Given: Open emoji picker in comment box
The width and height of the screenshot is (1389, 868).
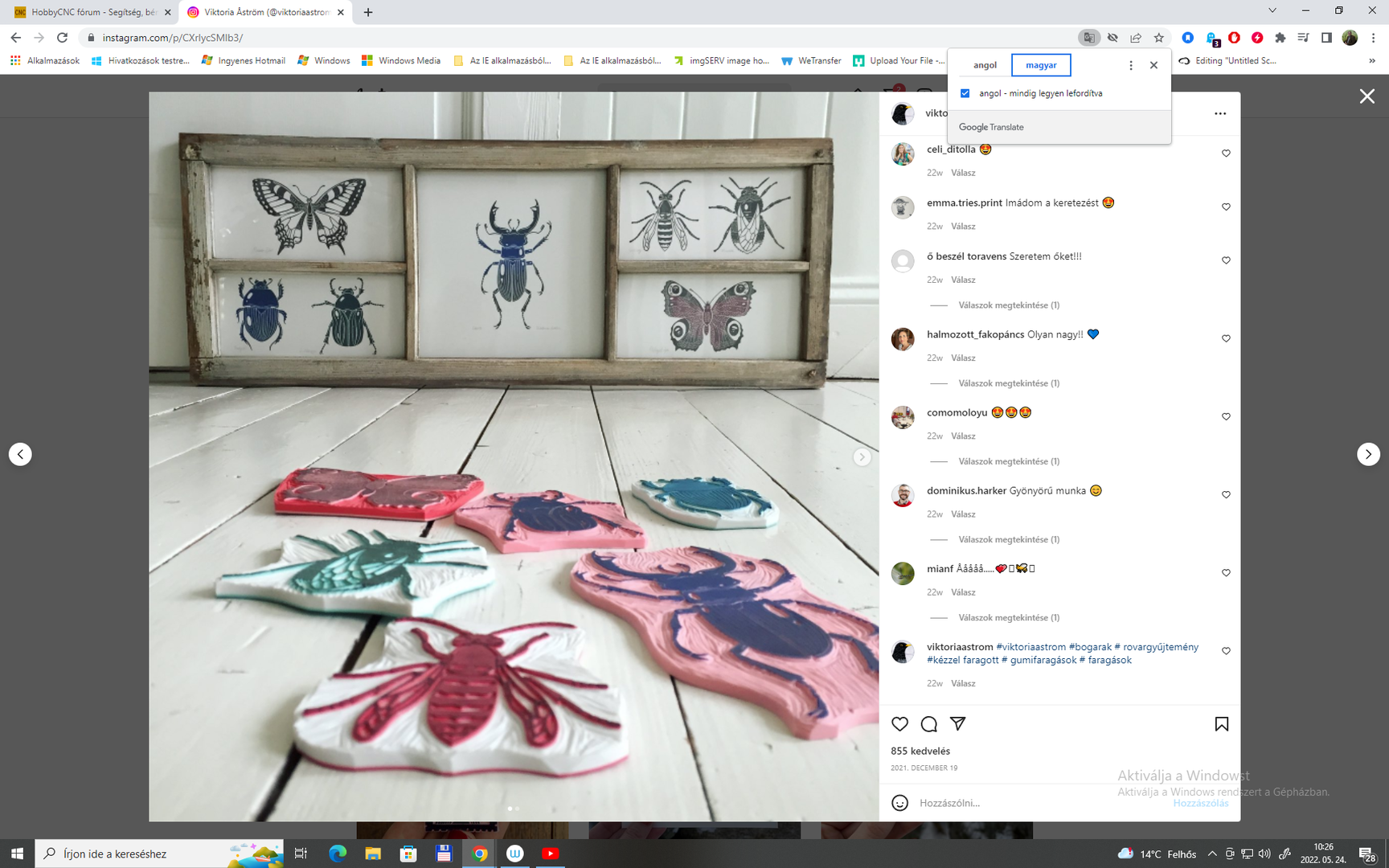Looking at the screenshot, I should [x=899, y=803].
